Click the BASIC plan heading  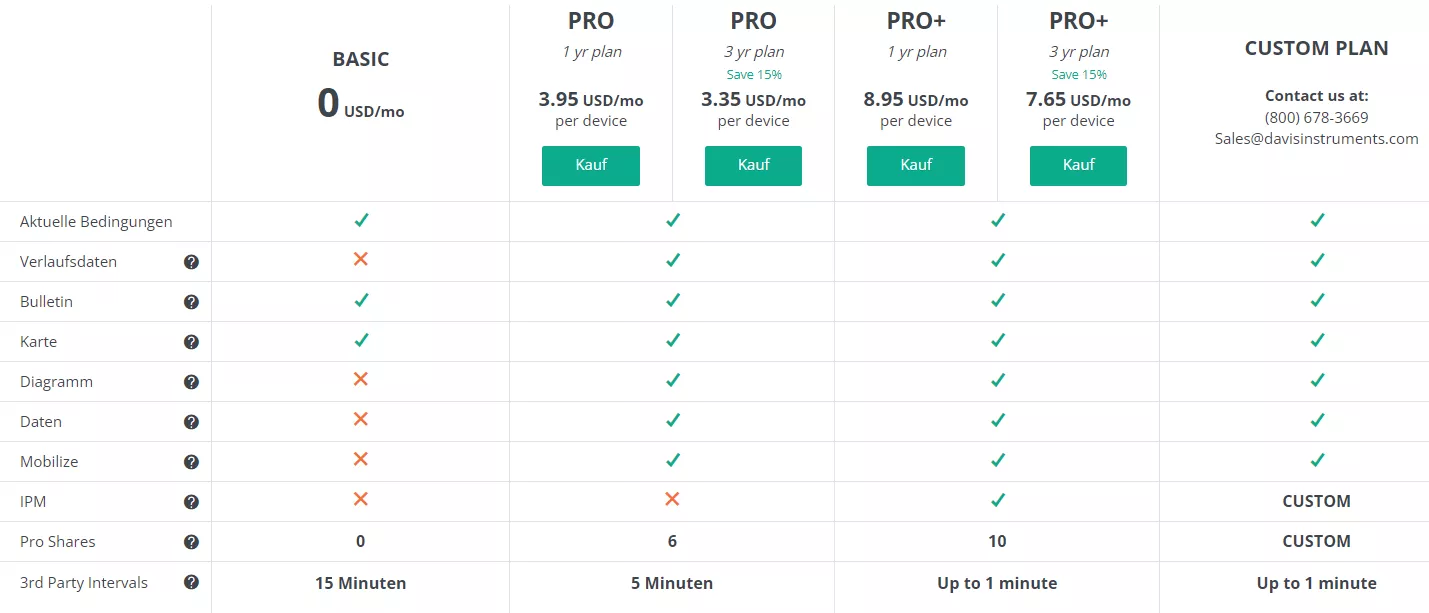361,59
